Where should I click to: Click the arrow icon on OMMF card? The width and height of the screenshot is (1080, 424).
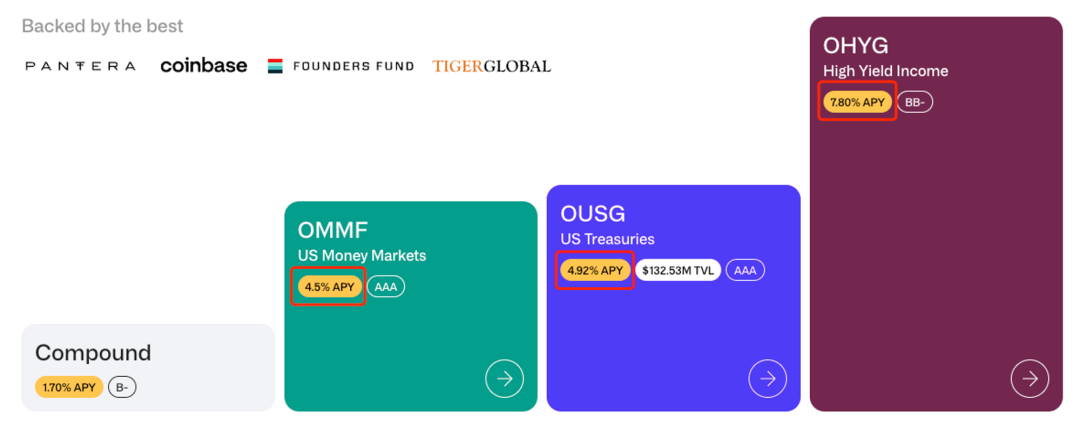(504, 379)
